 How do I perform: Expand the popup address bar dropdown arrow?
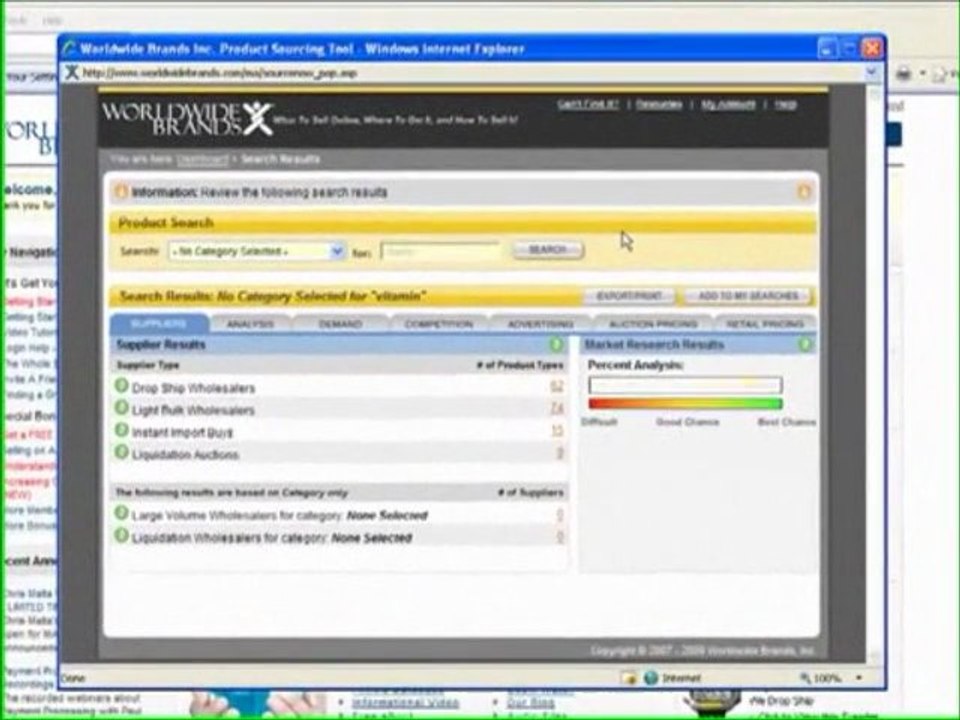871,72
